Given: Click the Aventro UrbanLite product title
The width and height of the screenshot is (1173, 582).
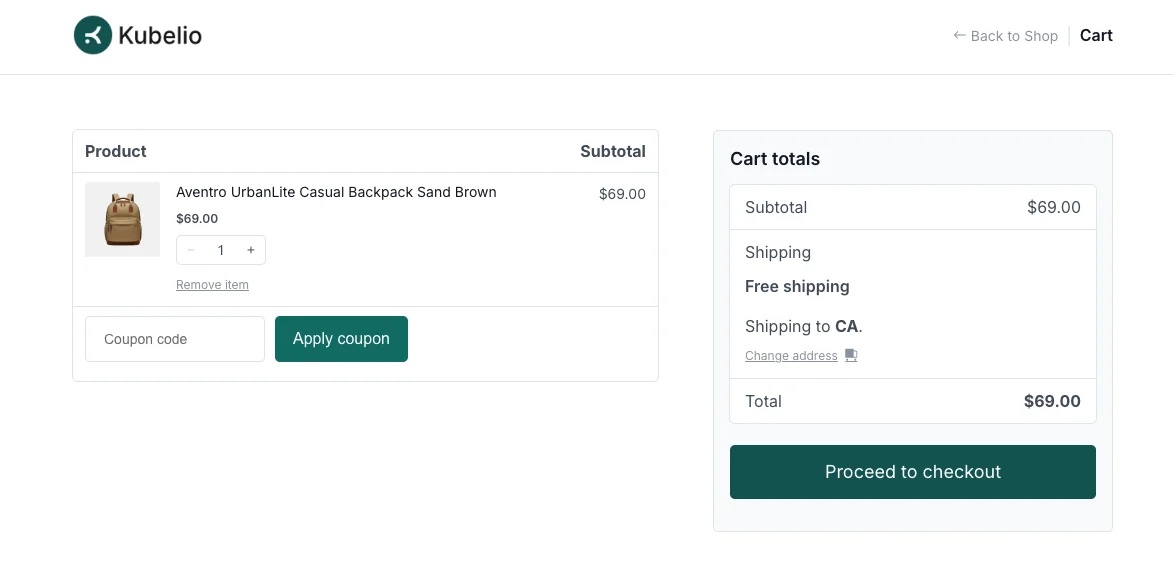Looking at the screenshot, I should pyautogui.click(x=335, y=192).
